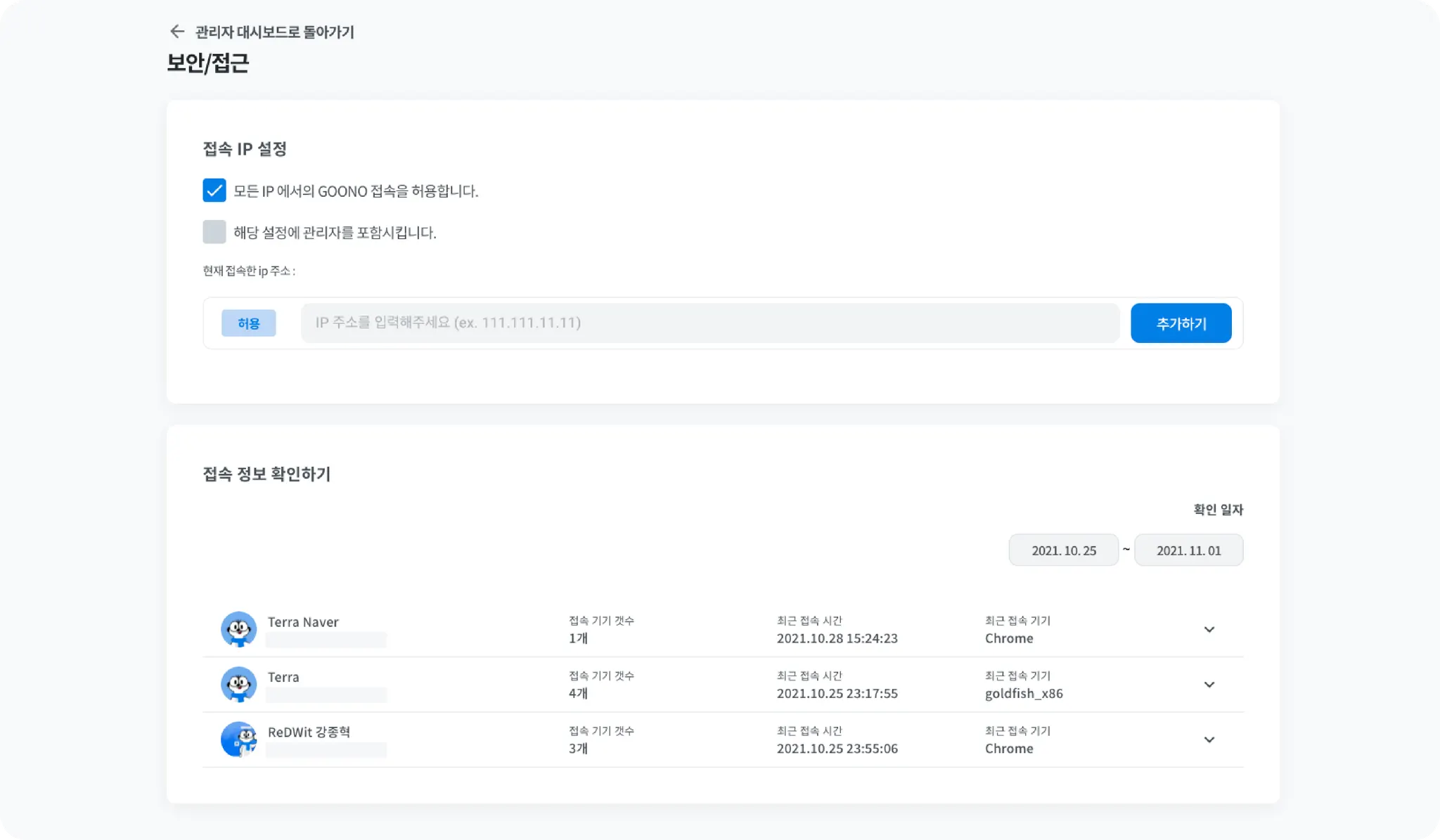Expand Terra's access details

(1209, 685)
